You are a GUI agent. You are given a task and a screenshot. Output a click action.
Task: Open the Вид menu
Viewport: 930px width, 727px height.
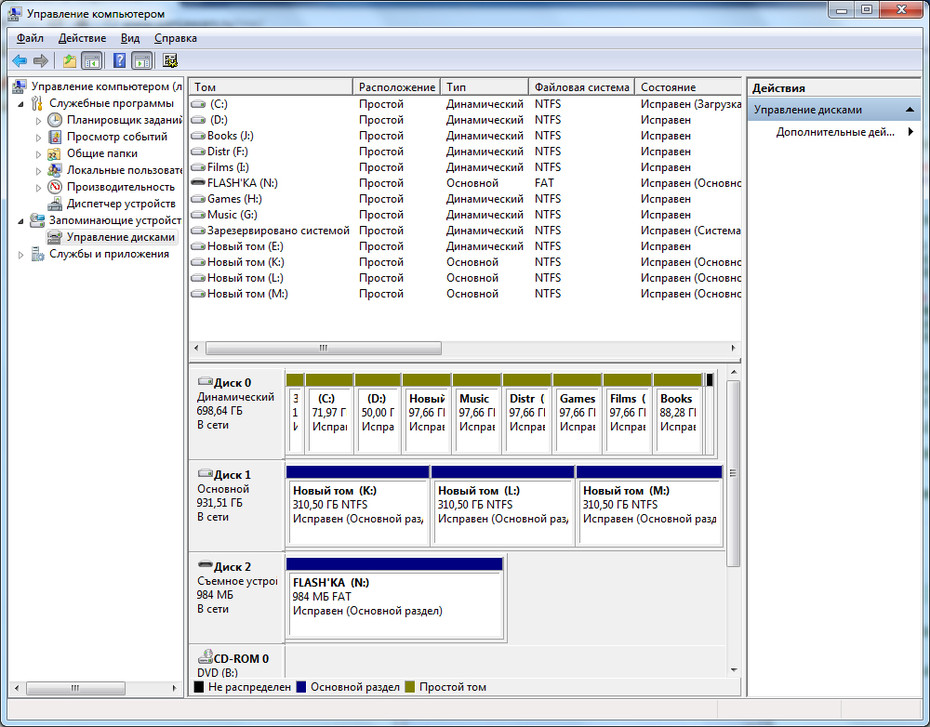coord(130,38)
